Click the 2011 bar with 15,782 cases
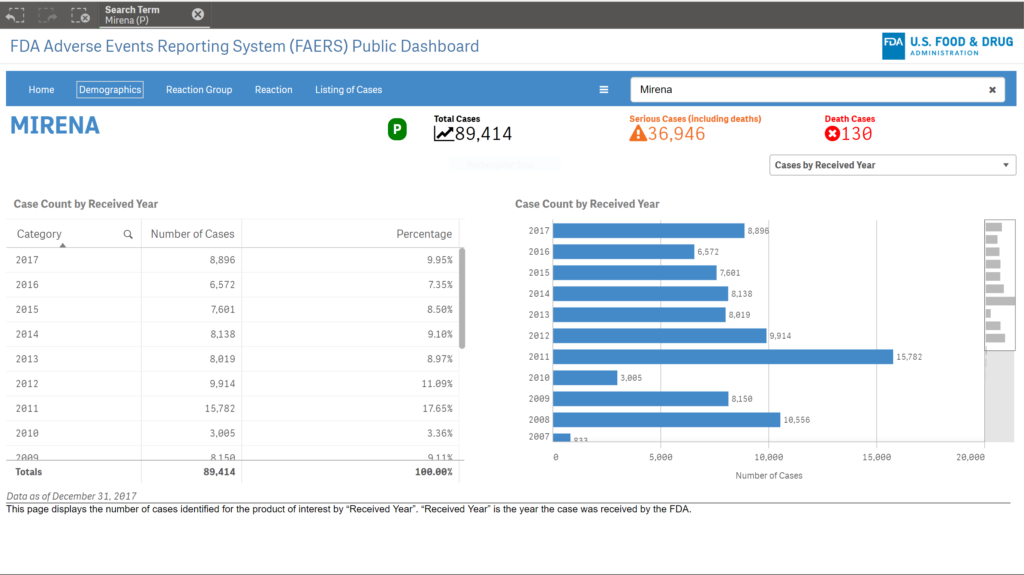Screen dimensions: 1024x575 (723, 357)
